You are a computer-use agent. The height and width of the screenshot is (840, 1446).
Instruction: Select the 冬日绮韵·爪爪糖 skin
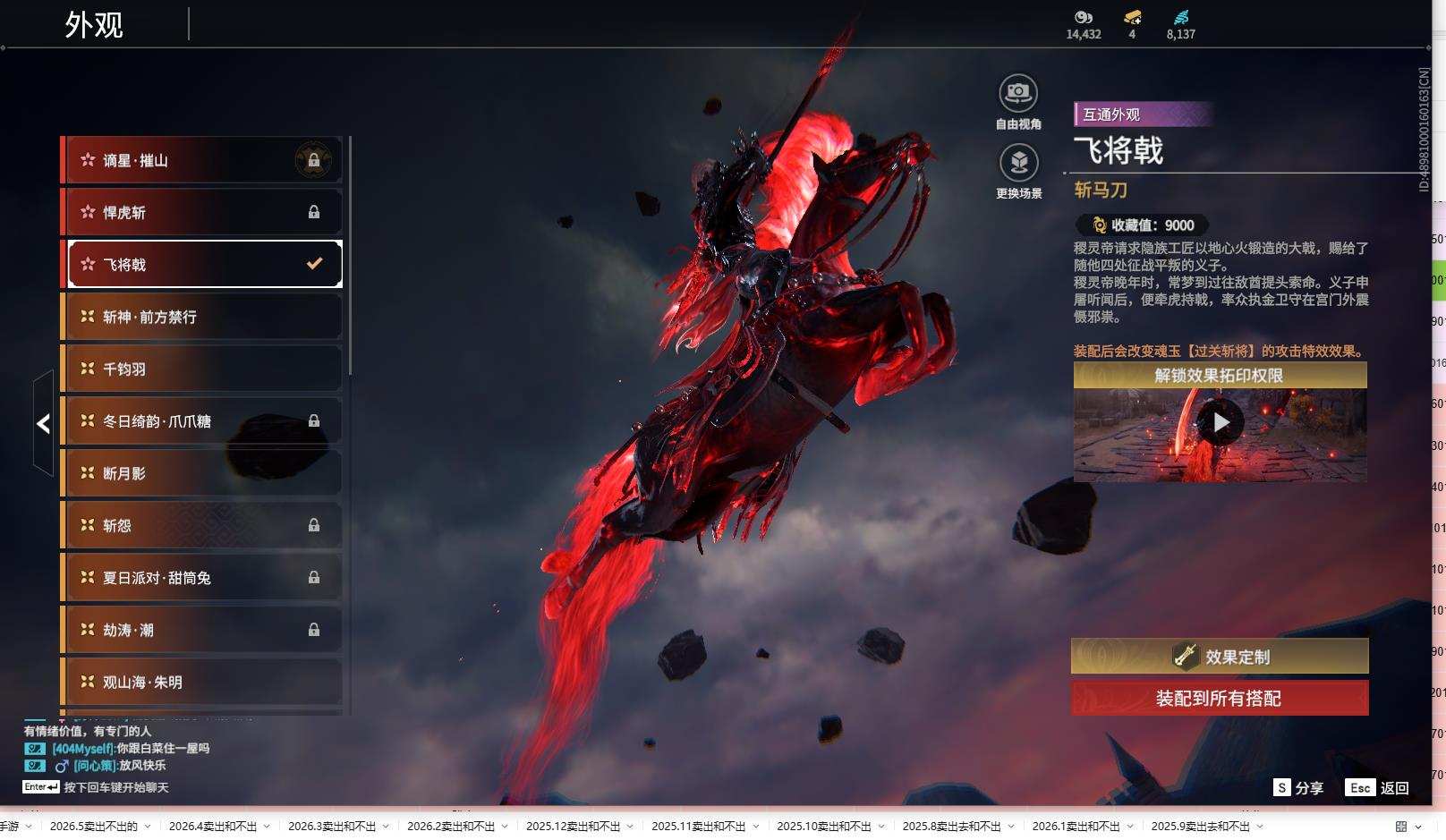(x=202, y=420)
